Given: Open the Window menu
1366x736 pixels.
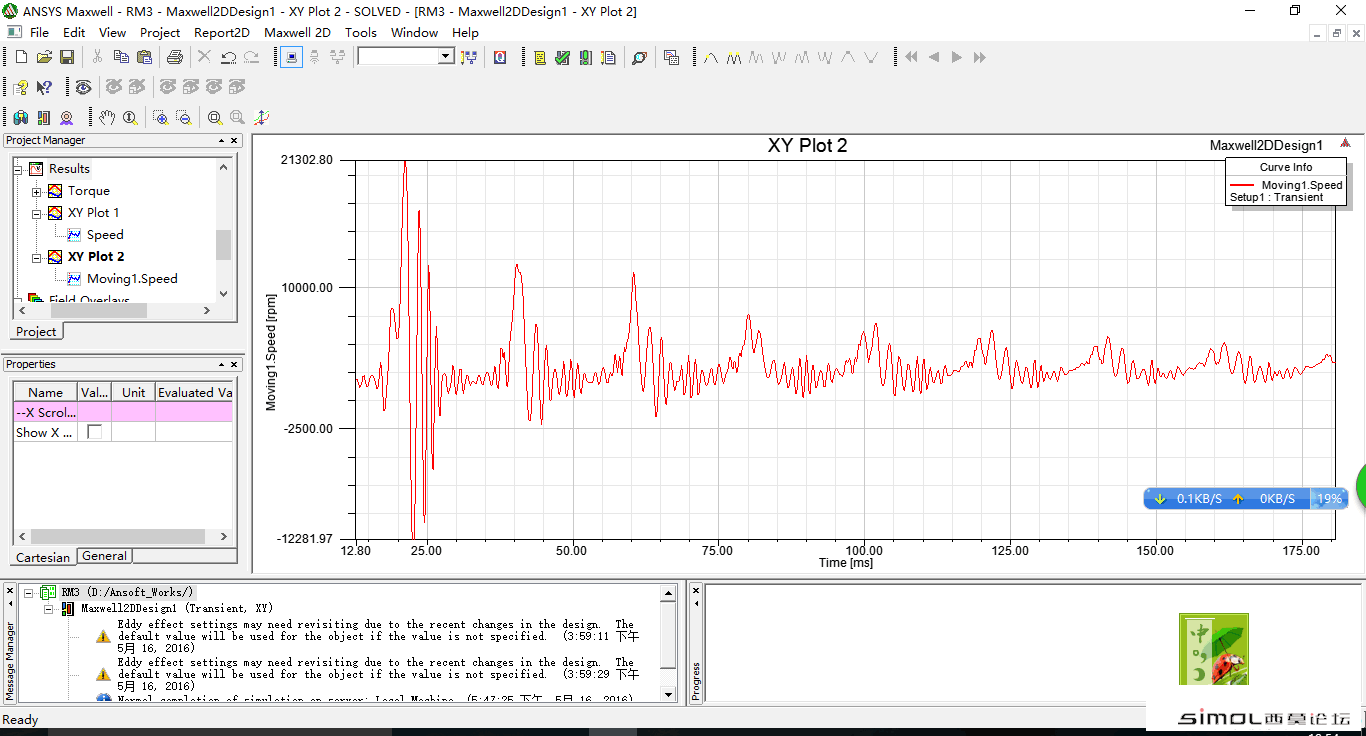Looking at the screenshot, I should point(414,32).
